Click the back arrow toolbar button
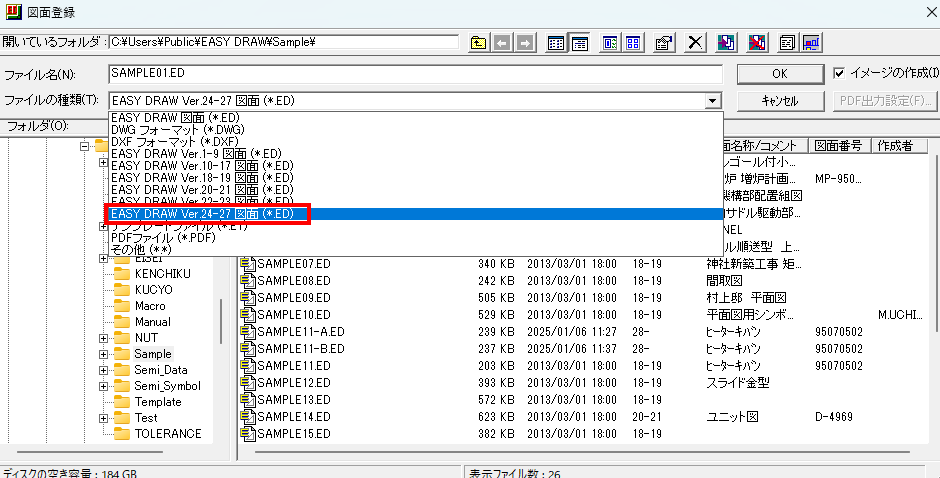The image size is (940, 478). tap(502, 43)
